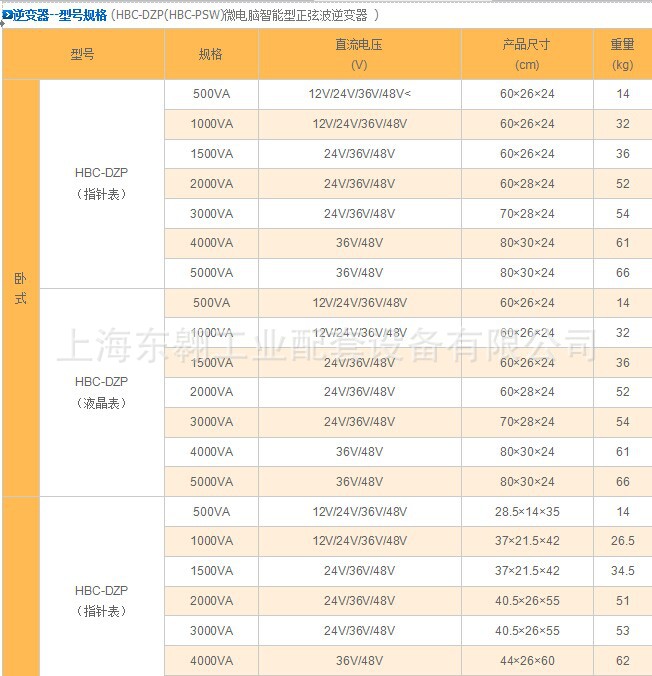Select the HBC-DZP (液晶表) model cell
Viewport: 652px width, 676px height.
click(x=101, y=392)
